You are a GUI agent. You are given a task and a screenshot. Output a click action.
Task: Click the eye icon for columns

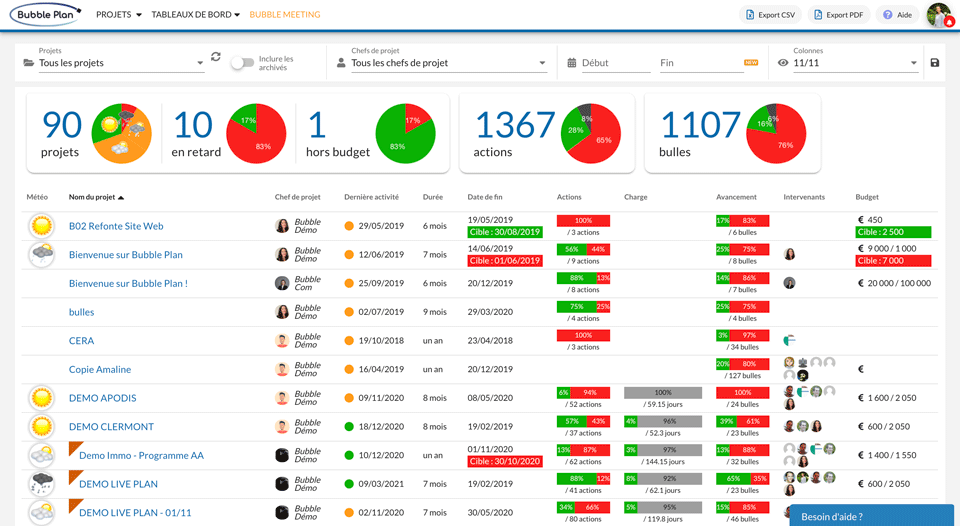(782, 62)
